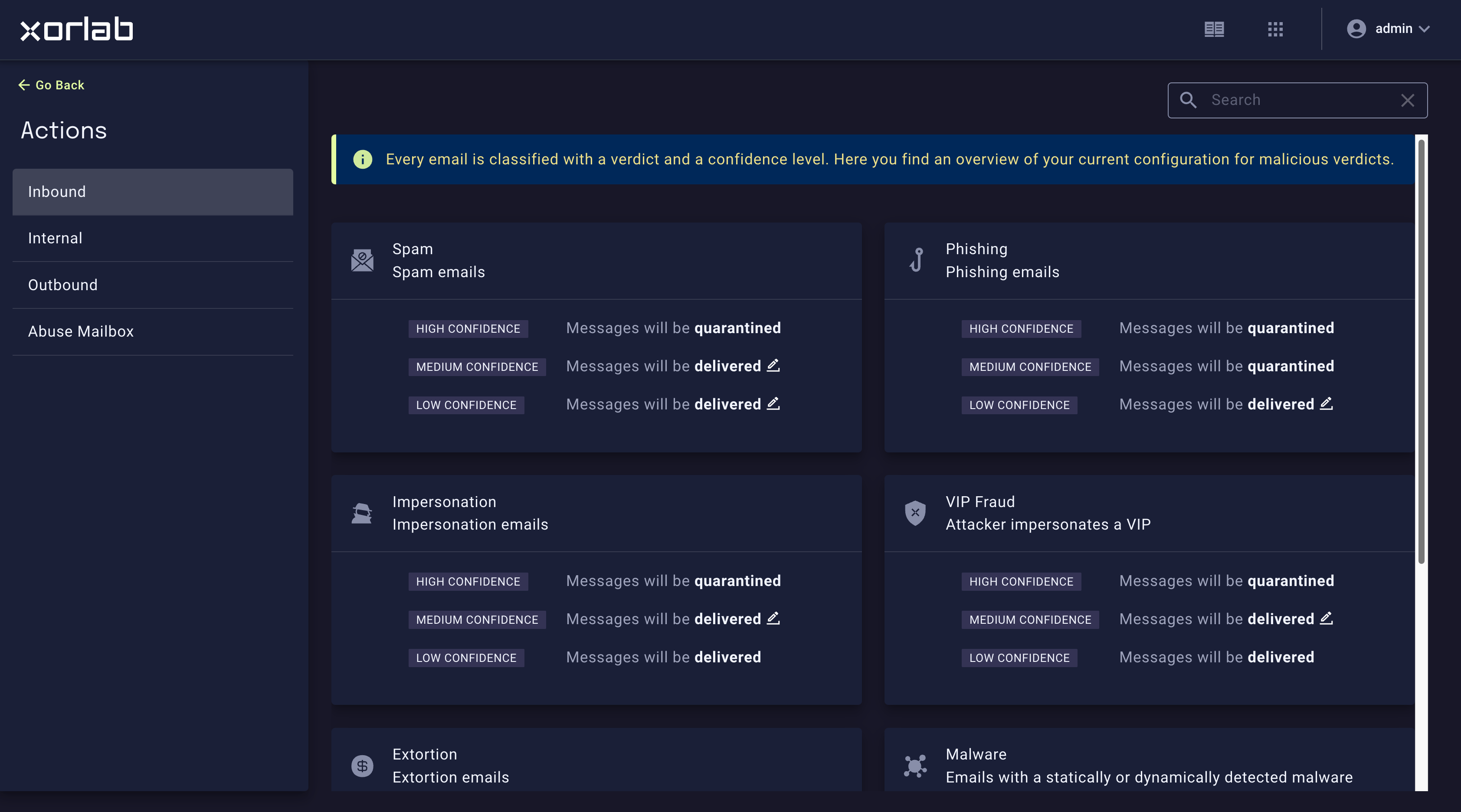Click VIP Fraud LOW CONFIDENCE badge

1019,658
